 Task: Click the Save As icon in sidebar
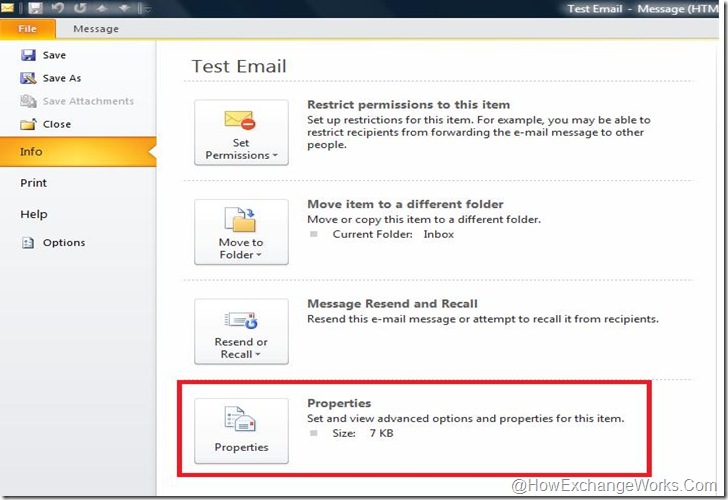[x=28, y=78]
